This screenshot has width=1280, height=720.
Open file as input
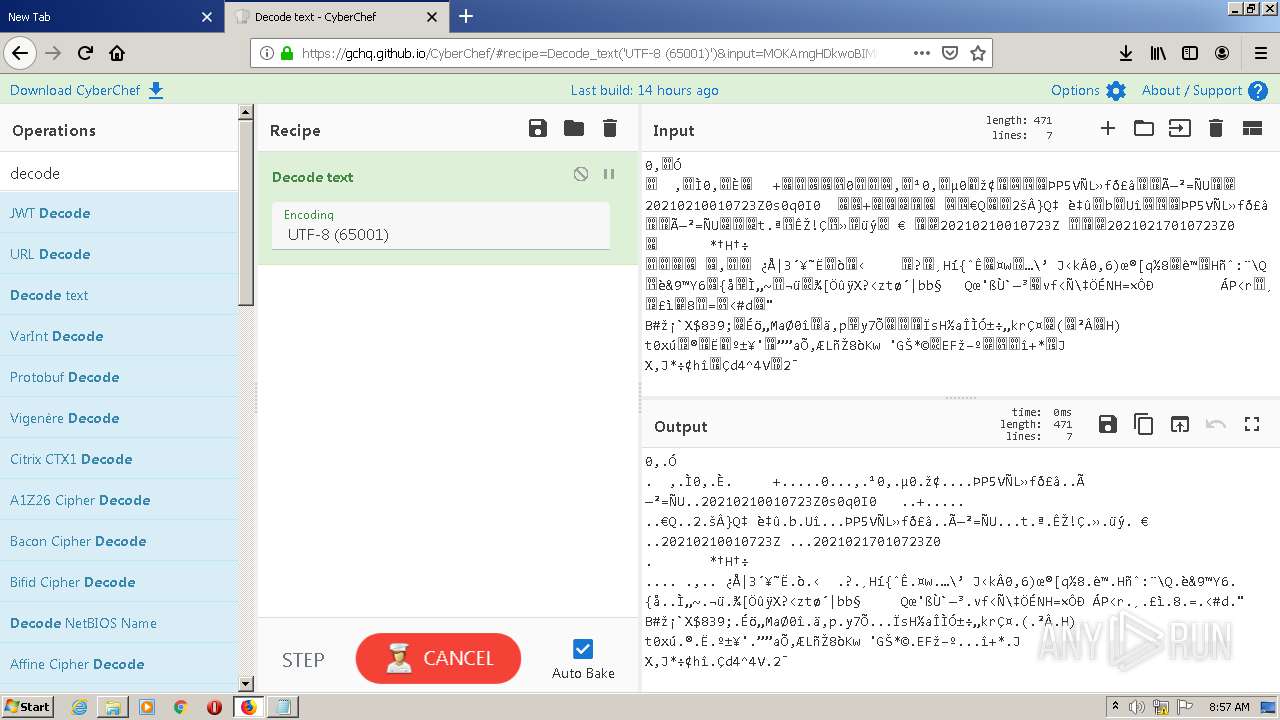[x=1180, y=128]
